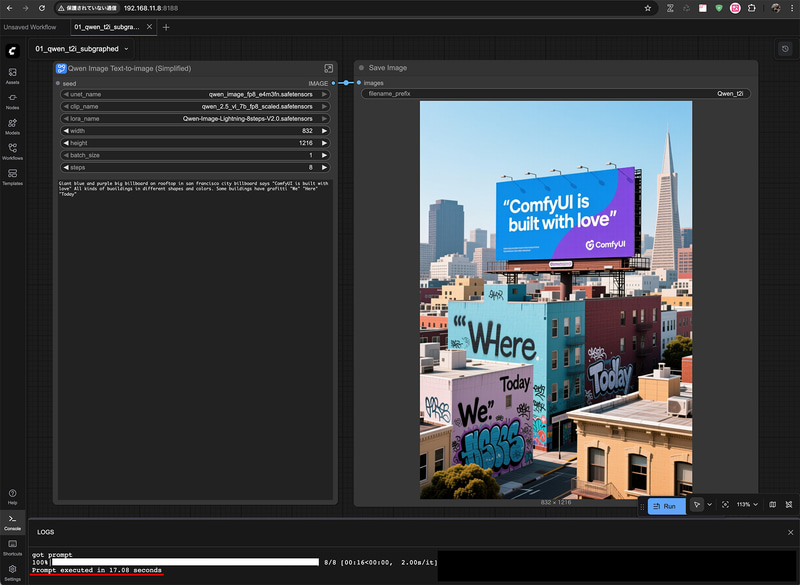
Task: Click the queue history icon
Action: point(785,48)
